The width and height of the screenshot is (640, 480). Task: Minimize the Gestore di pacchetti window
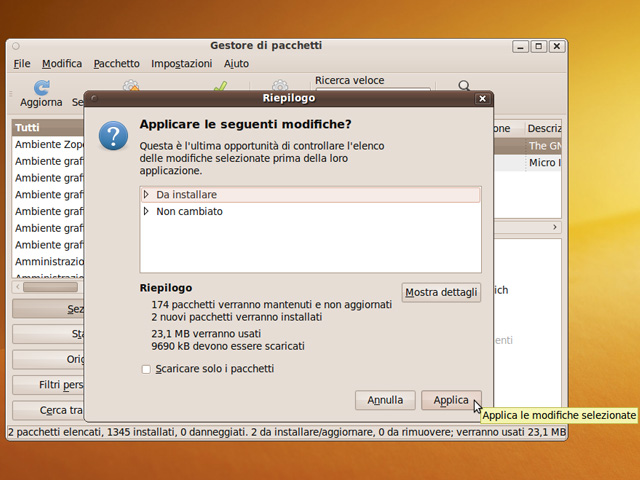521,46
